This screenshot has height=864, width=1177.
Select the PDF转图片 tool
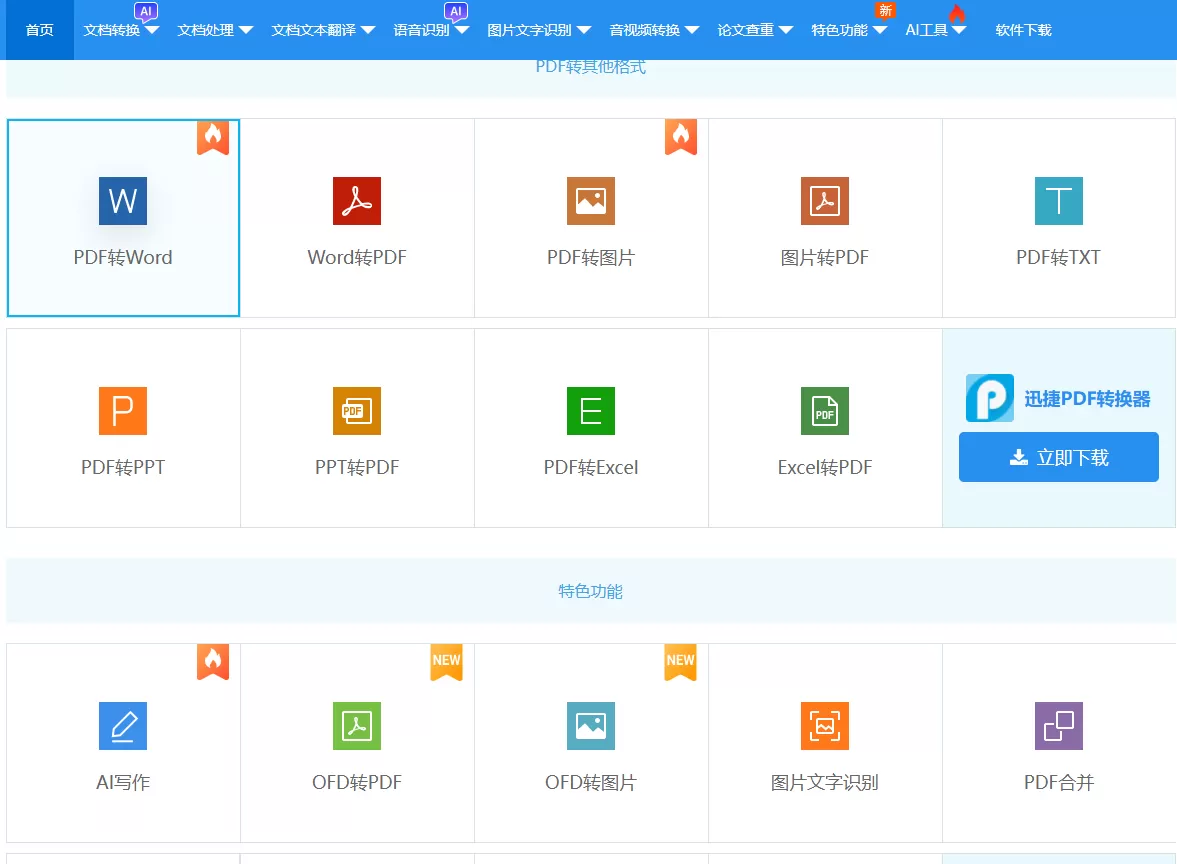click(590, 218)
